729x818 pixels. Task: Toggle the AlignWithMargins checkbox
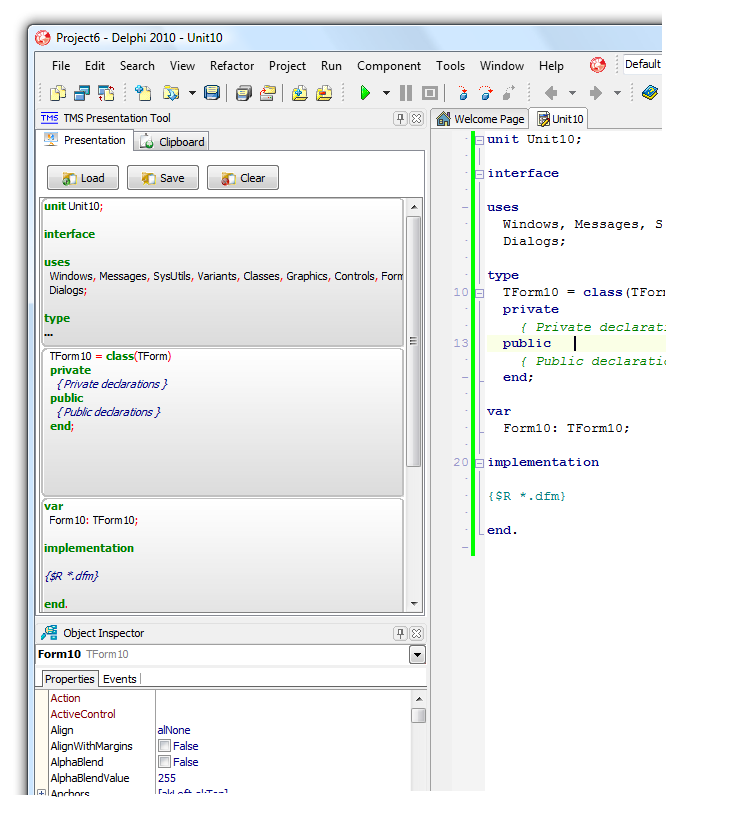coord(164,746)
